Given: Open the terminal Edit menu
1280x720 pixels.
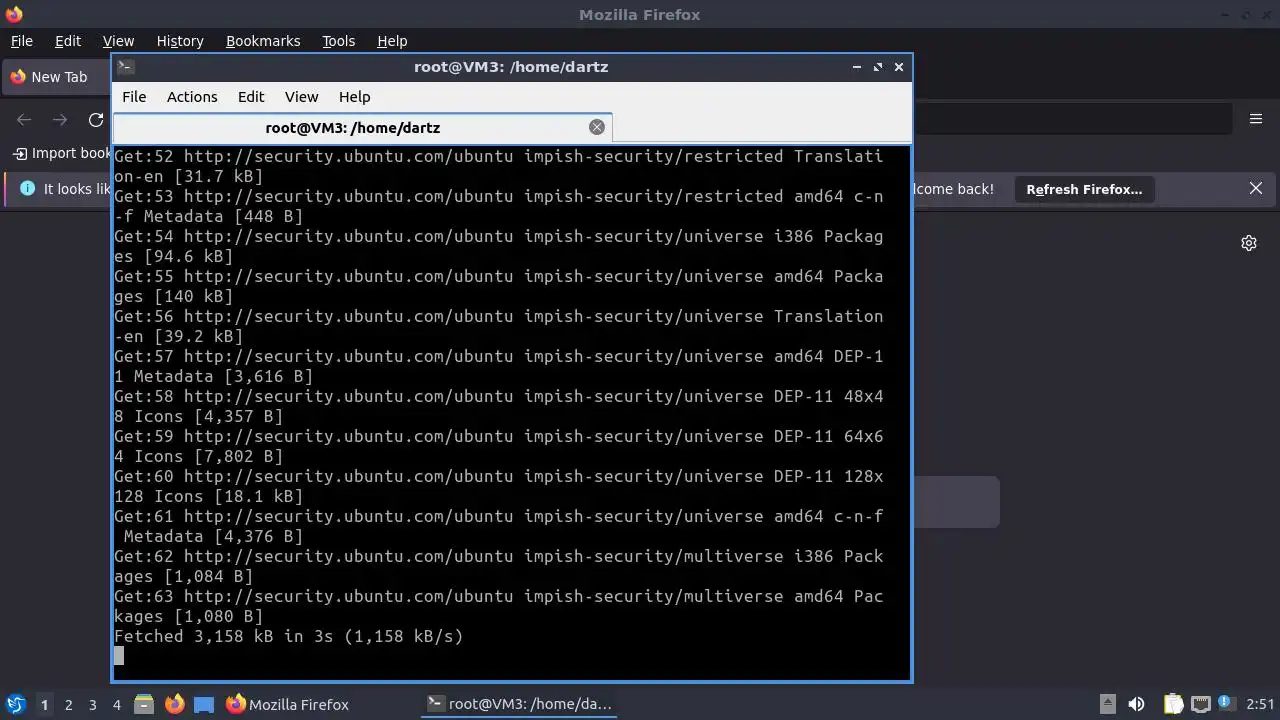Looking at the screenshot, I should [251, 97].
